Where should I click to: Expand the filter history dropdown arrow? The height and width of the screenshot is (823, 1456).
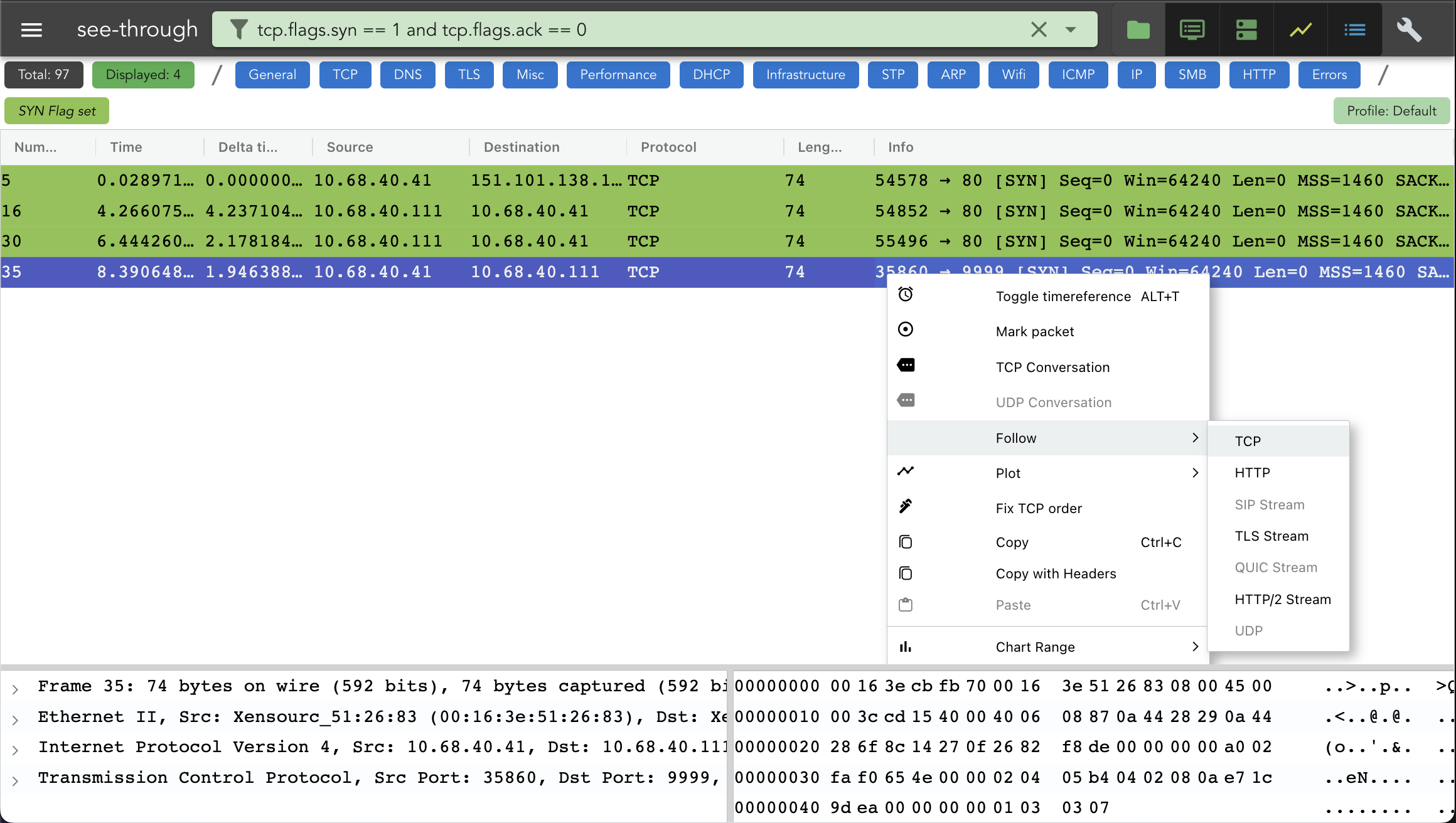click(x=1071, y=29)
